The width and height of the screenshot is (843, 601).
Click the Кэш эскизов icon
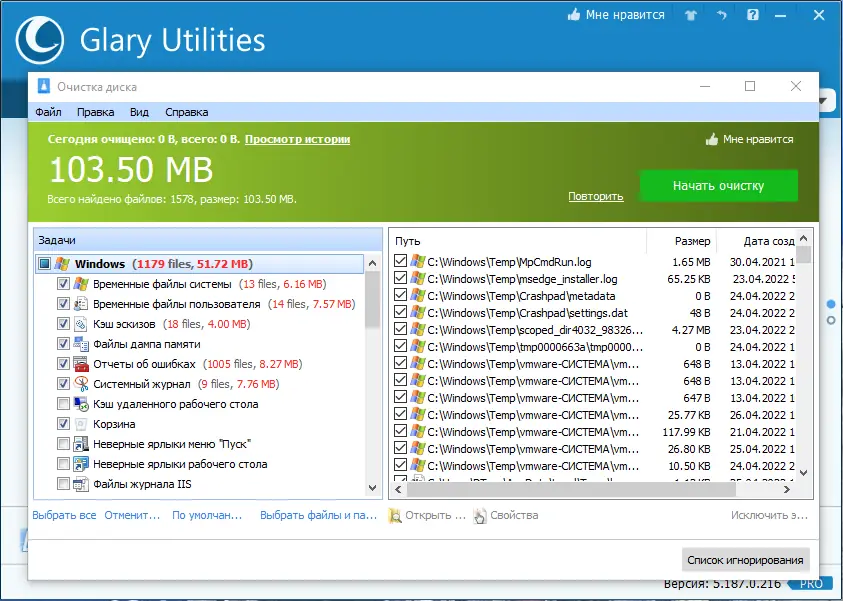click(x=81, y=324)
